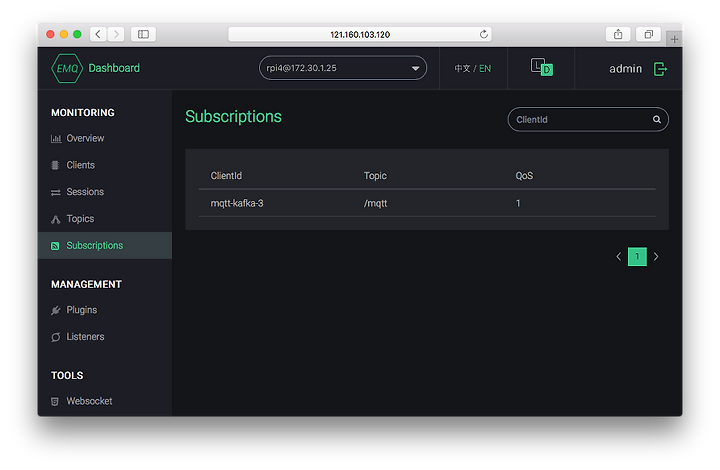Go back in Safari history
Viewport: 720px width, 470px height.
[x=98, y=34]
